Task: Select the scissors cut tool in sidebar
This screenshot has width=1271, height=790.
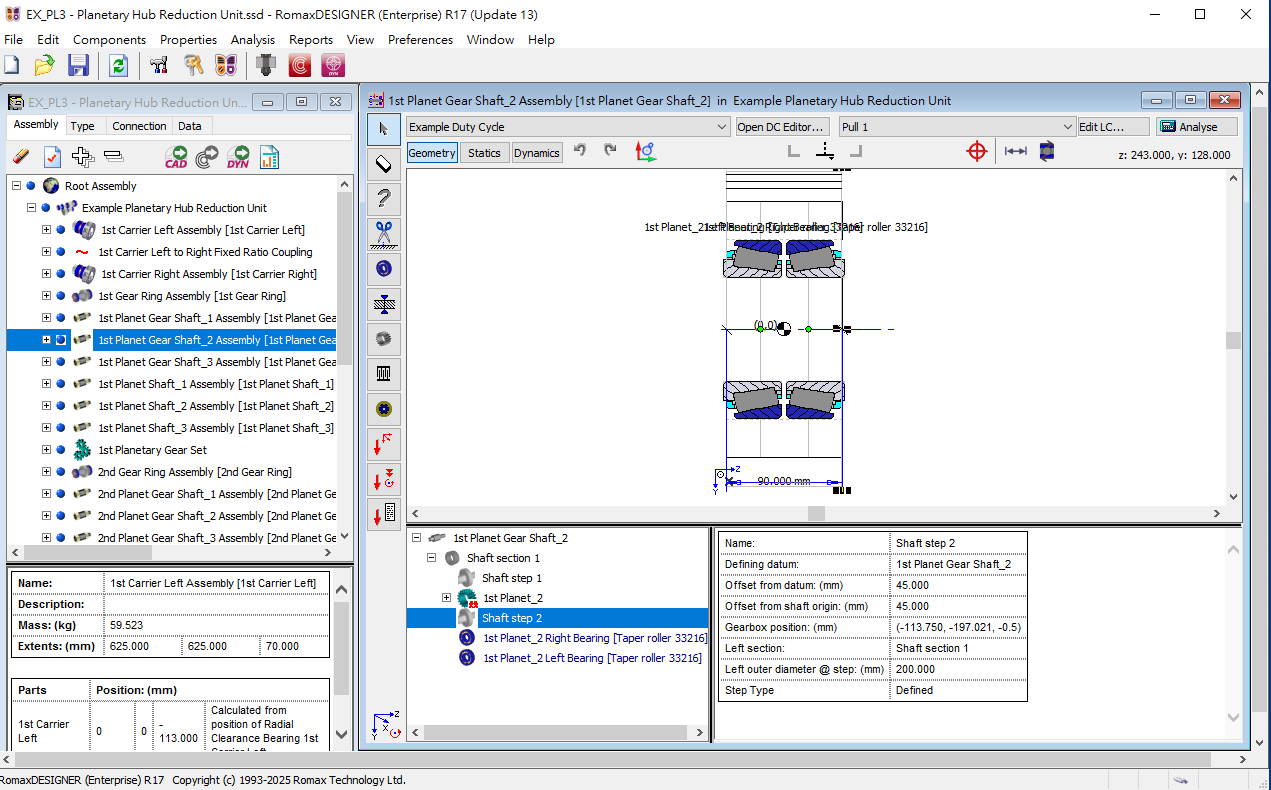Action: pos(383,233)
